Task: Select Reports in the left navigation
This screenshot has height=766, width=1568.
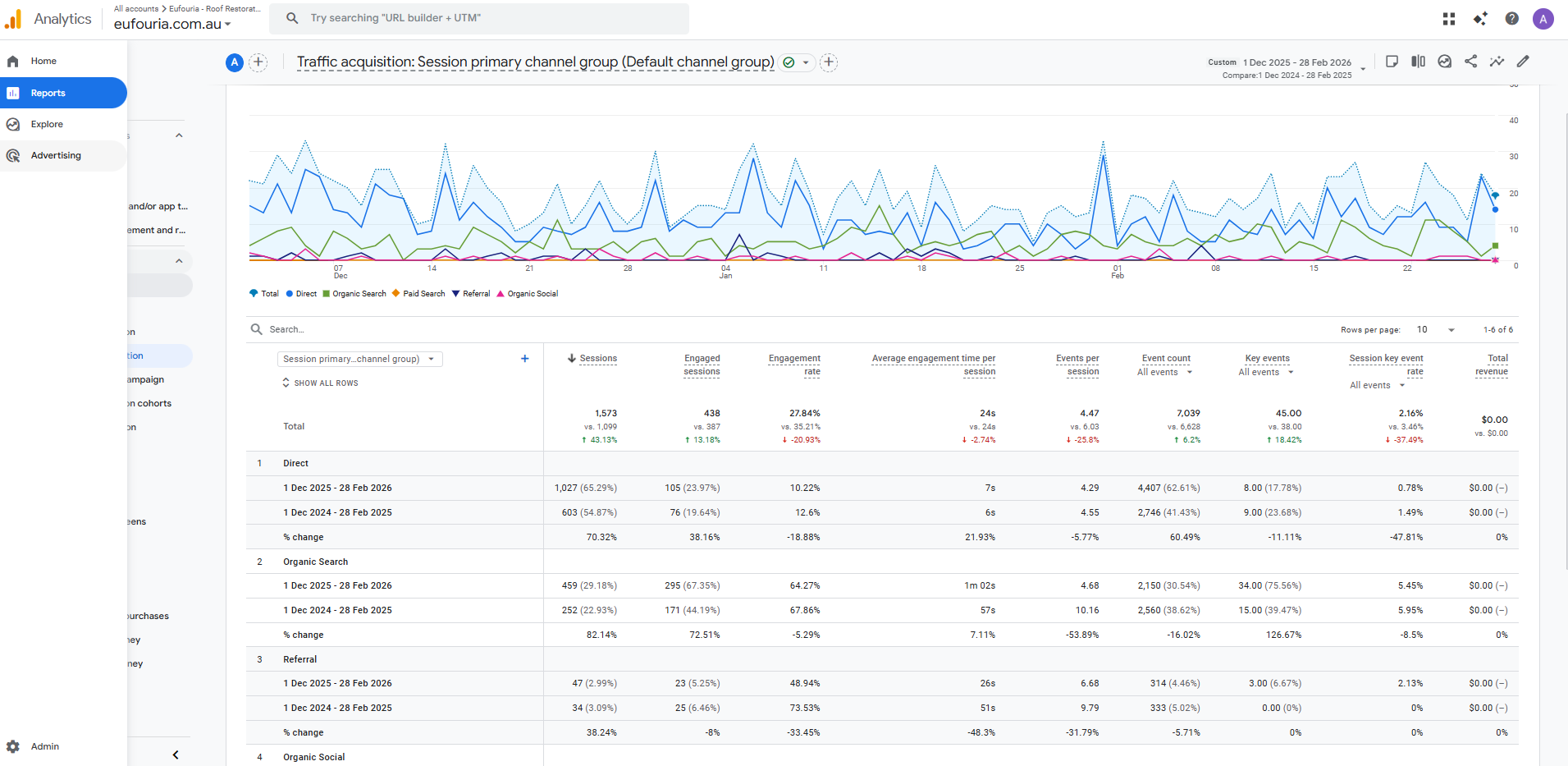Action: coord(63,93)
